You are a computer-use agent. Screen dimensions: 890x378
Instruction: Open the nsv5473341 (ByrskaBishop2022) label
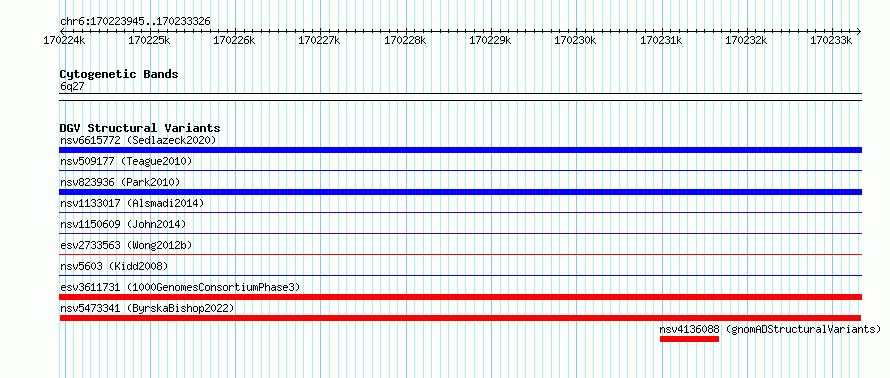[147, 308]
